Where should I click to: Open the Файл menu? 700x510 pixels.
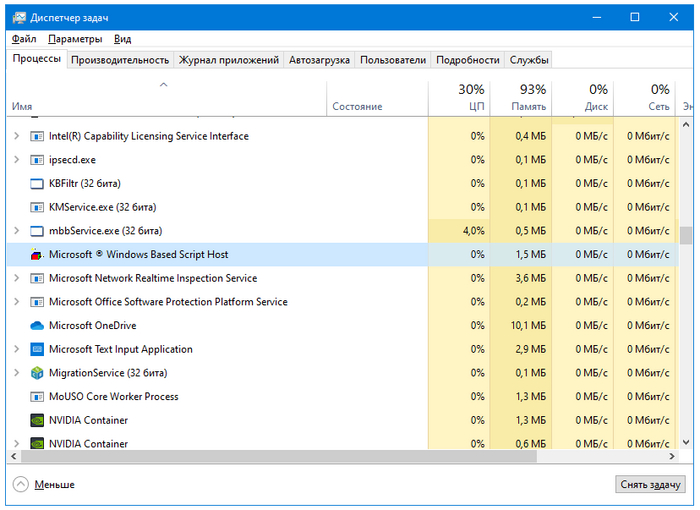[x=24, y=39]
